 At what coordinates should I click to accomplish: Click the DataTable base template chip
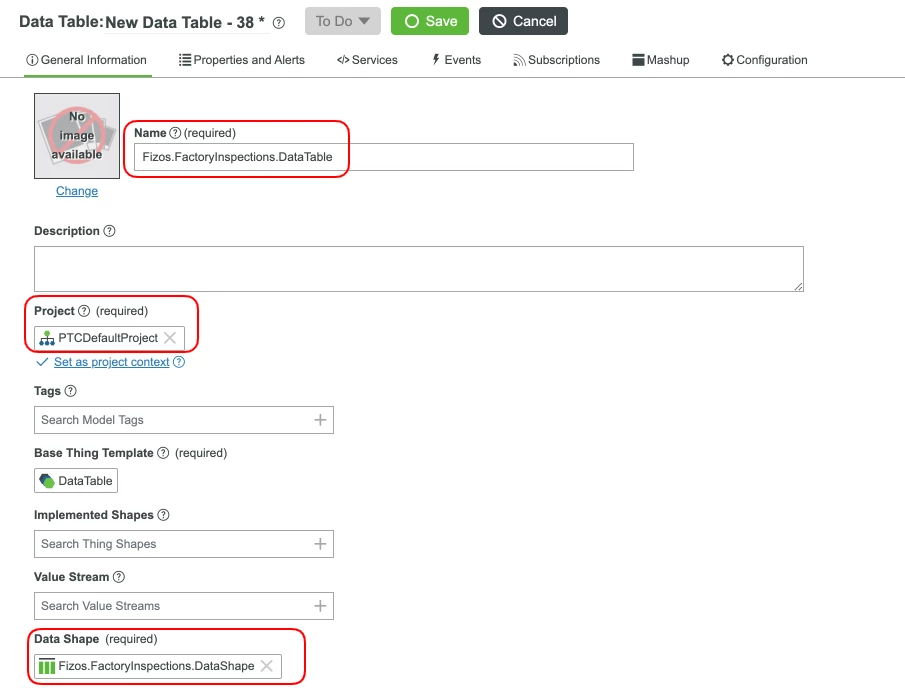click(x=76, y=481)
